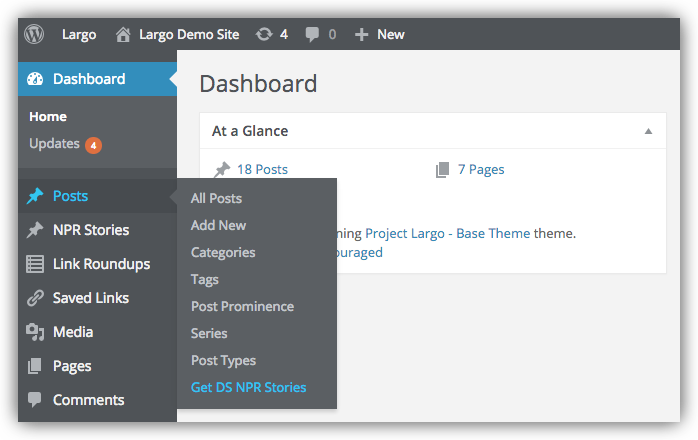Click the Dashboard page heading

(258, 84)
